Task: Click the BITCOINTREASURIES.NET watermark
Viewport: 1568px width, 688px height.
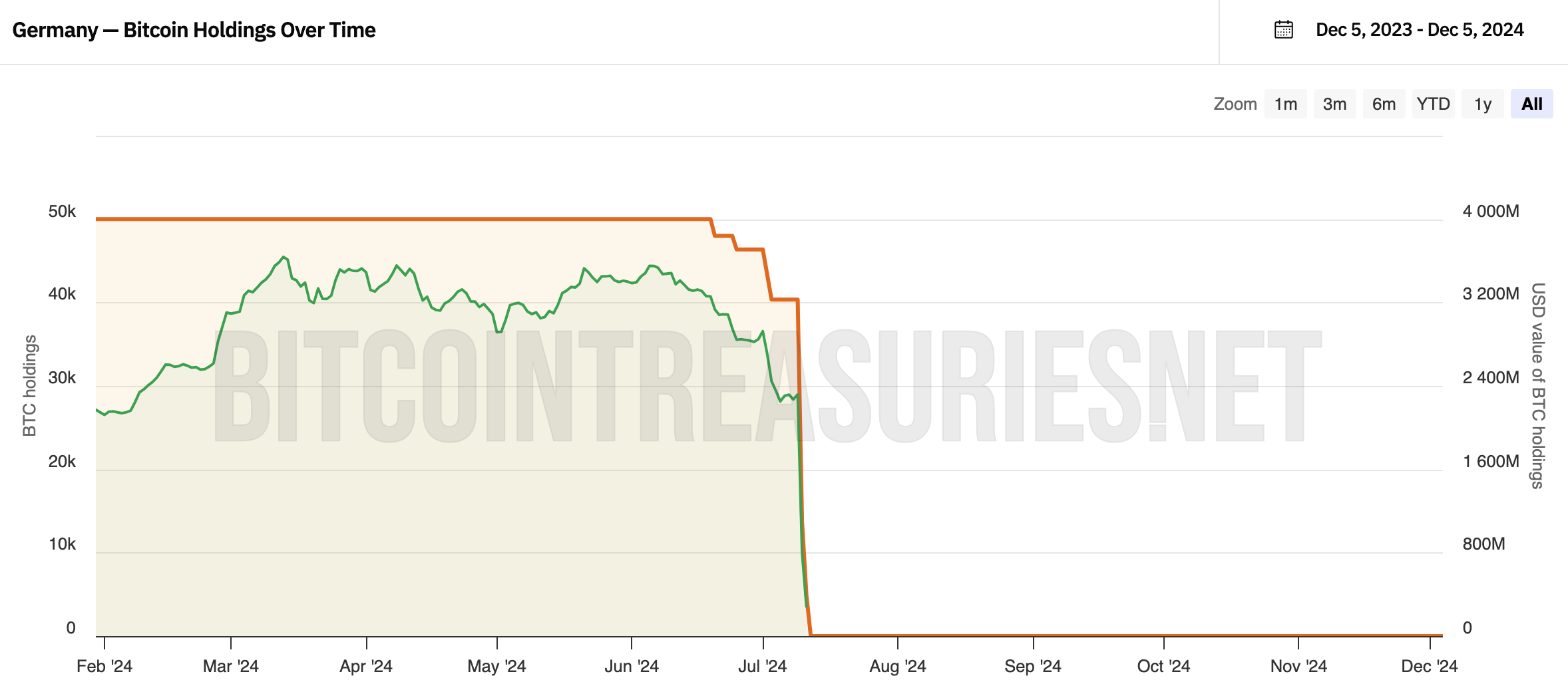Action: click(765, 386)
